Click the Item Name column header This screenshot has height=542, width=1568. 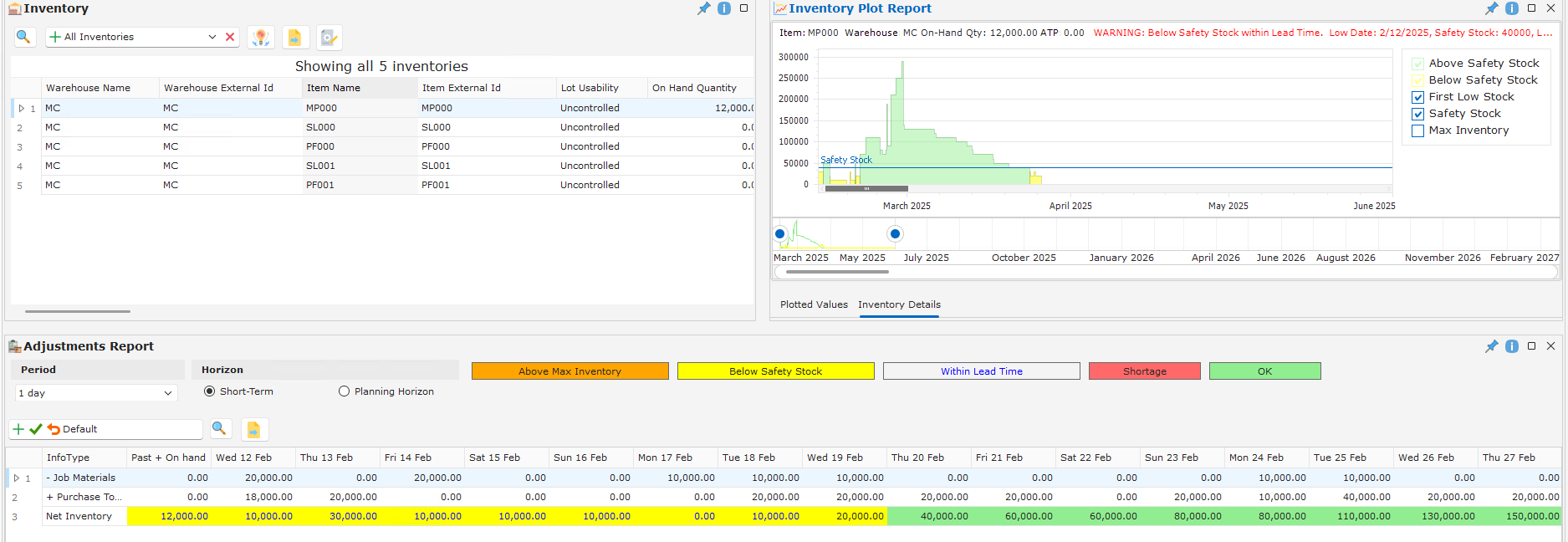(x=334, y=88)
